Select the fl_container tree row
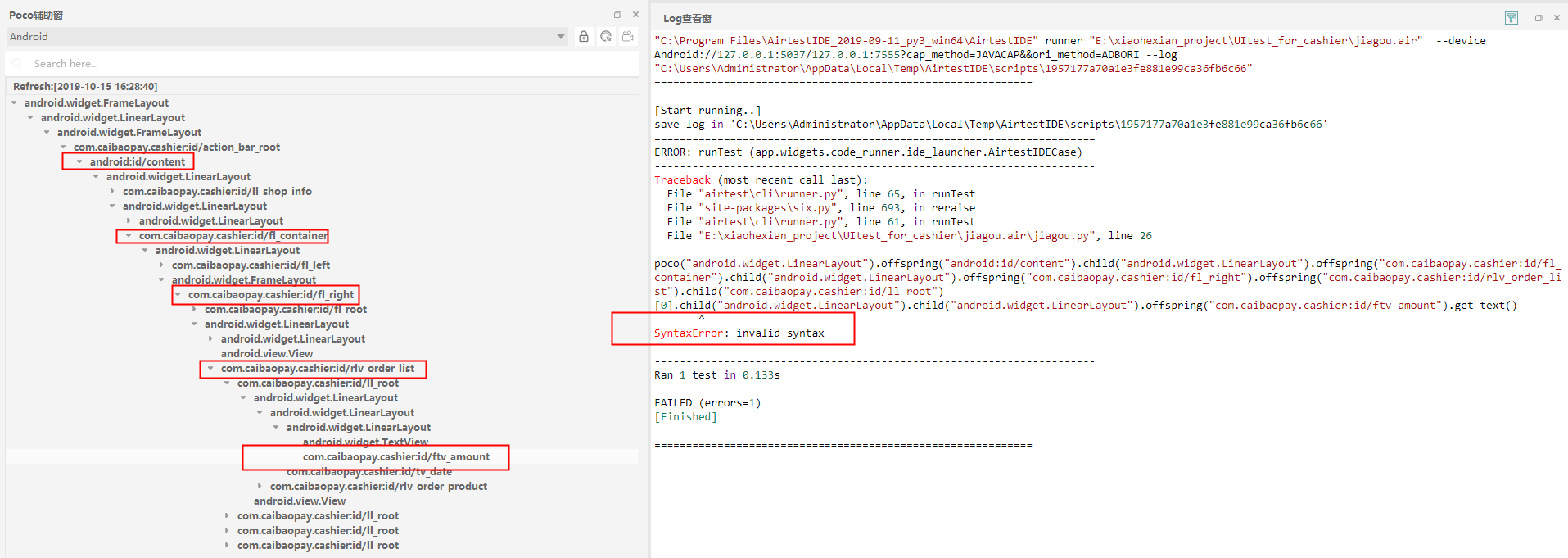1568x558 pixels. [233, 235]
